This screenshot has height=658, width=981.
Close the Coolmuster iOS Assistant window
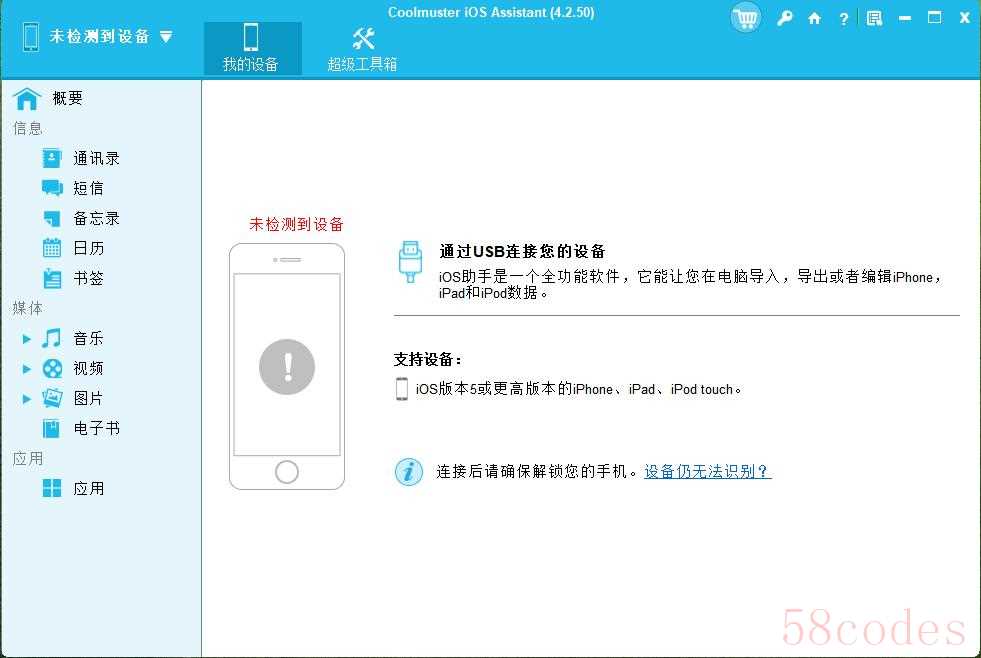965,18
